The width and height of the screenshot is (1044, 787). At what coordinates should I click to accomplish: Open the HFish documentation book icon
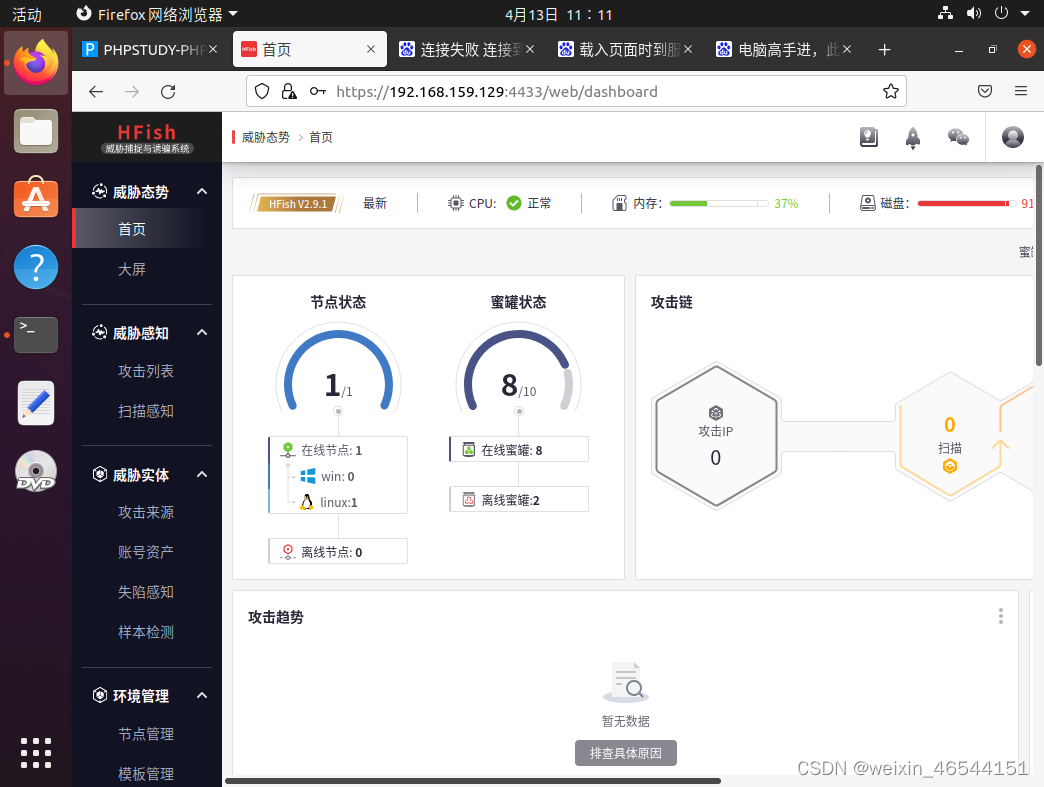(868, 137)
